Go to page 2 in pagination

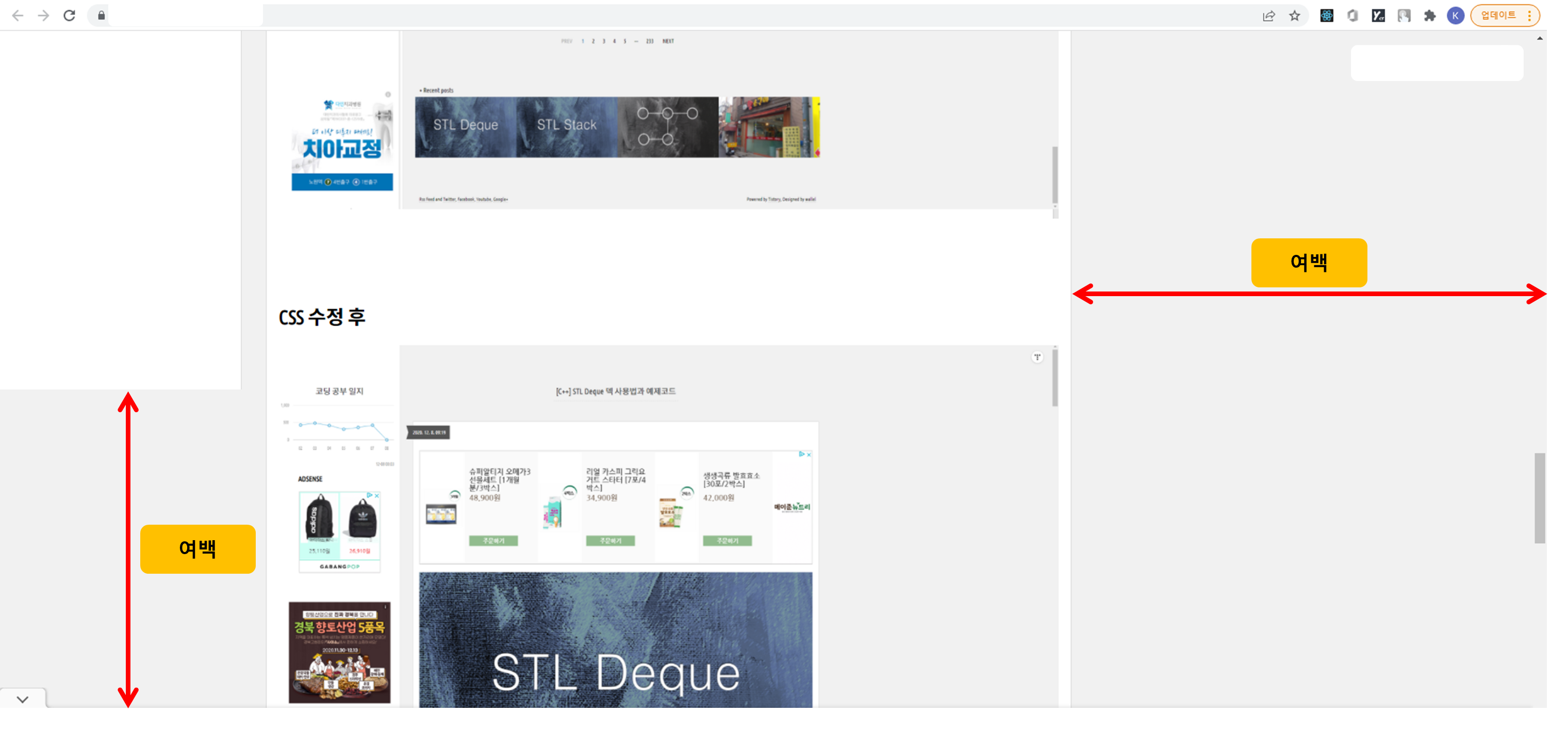coord(593,41)
